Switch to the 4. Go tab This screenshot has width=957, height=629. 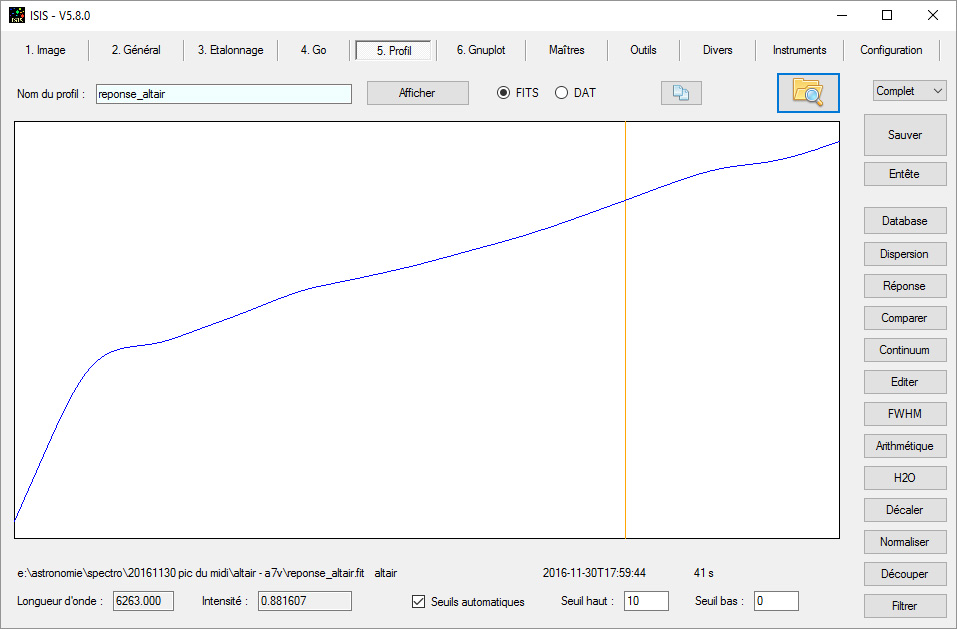click(x=313, y=50)
